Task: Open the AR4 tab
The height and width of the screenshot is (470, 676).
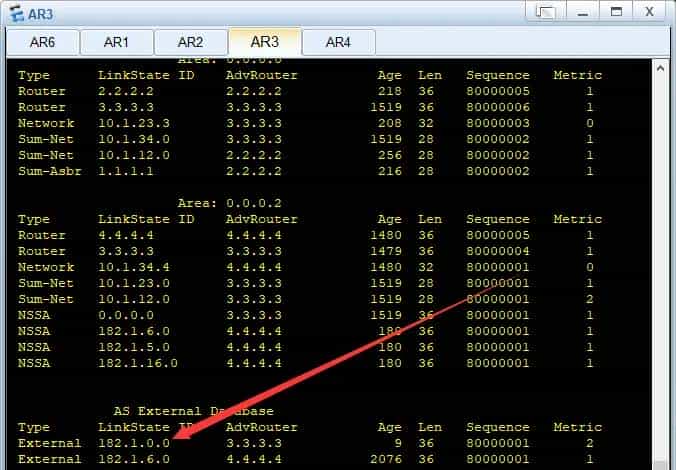Action: coord(338,42)
